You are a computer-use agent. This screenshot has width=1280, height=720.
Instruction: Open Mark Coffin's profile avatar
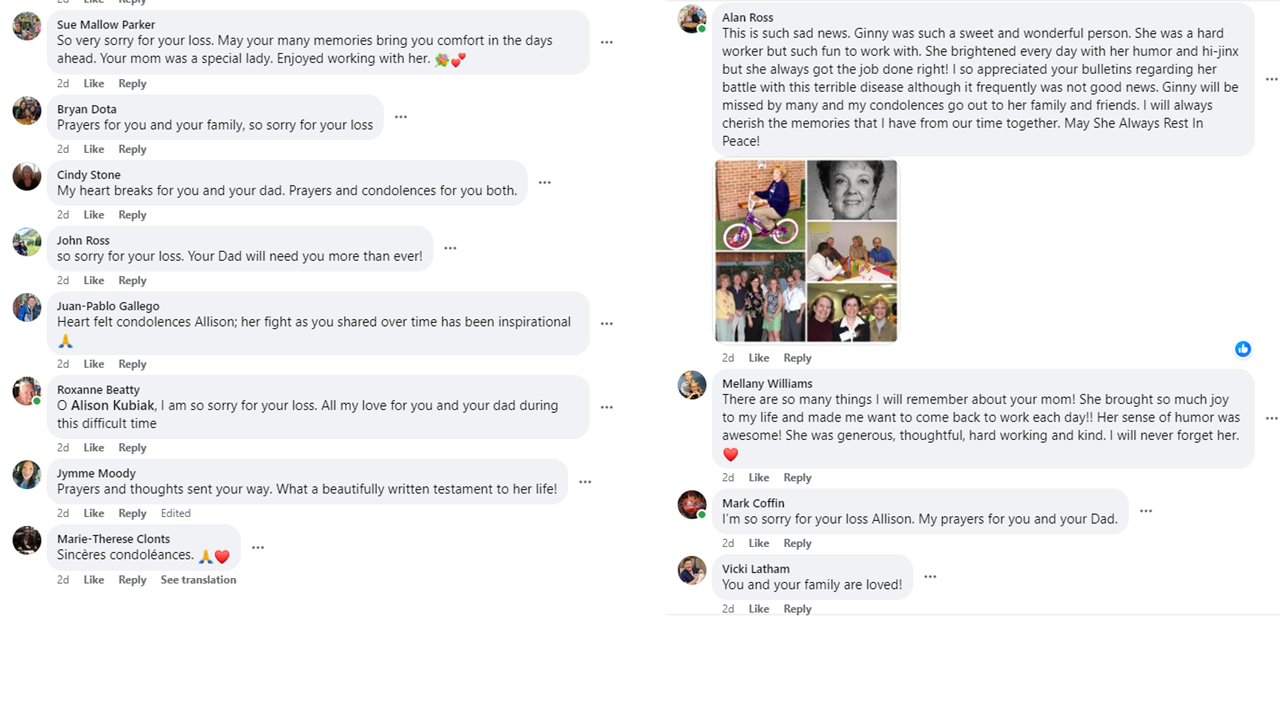click(x=692, y=505)
